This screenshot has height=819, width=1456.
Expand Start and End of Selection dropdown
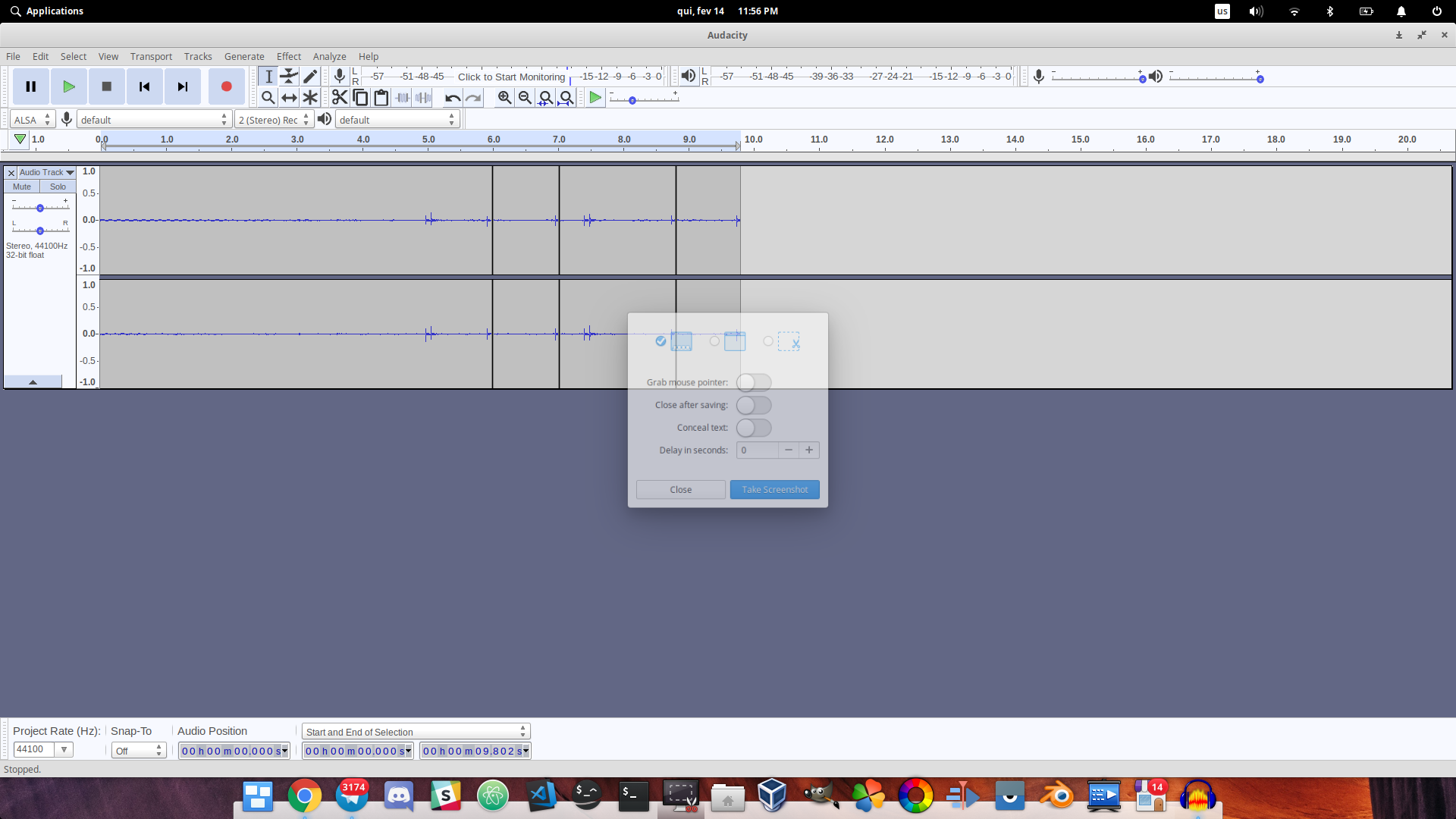coord(416,732)
